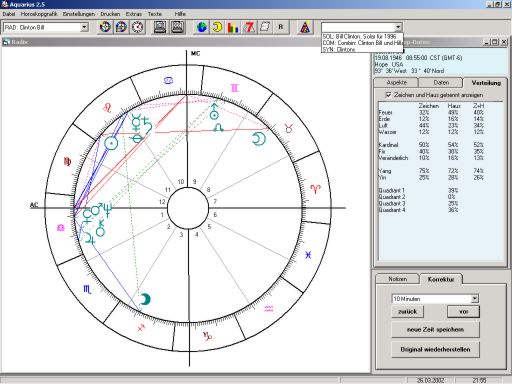Image resolution: width=512 pixels, height=384 pixels.
Task: Click the R toolbar button
Action: click(281, 27)
